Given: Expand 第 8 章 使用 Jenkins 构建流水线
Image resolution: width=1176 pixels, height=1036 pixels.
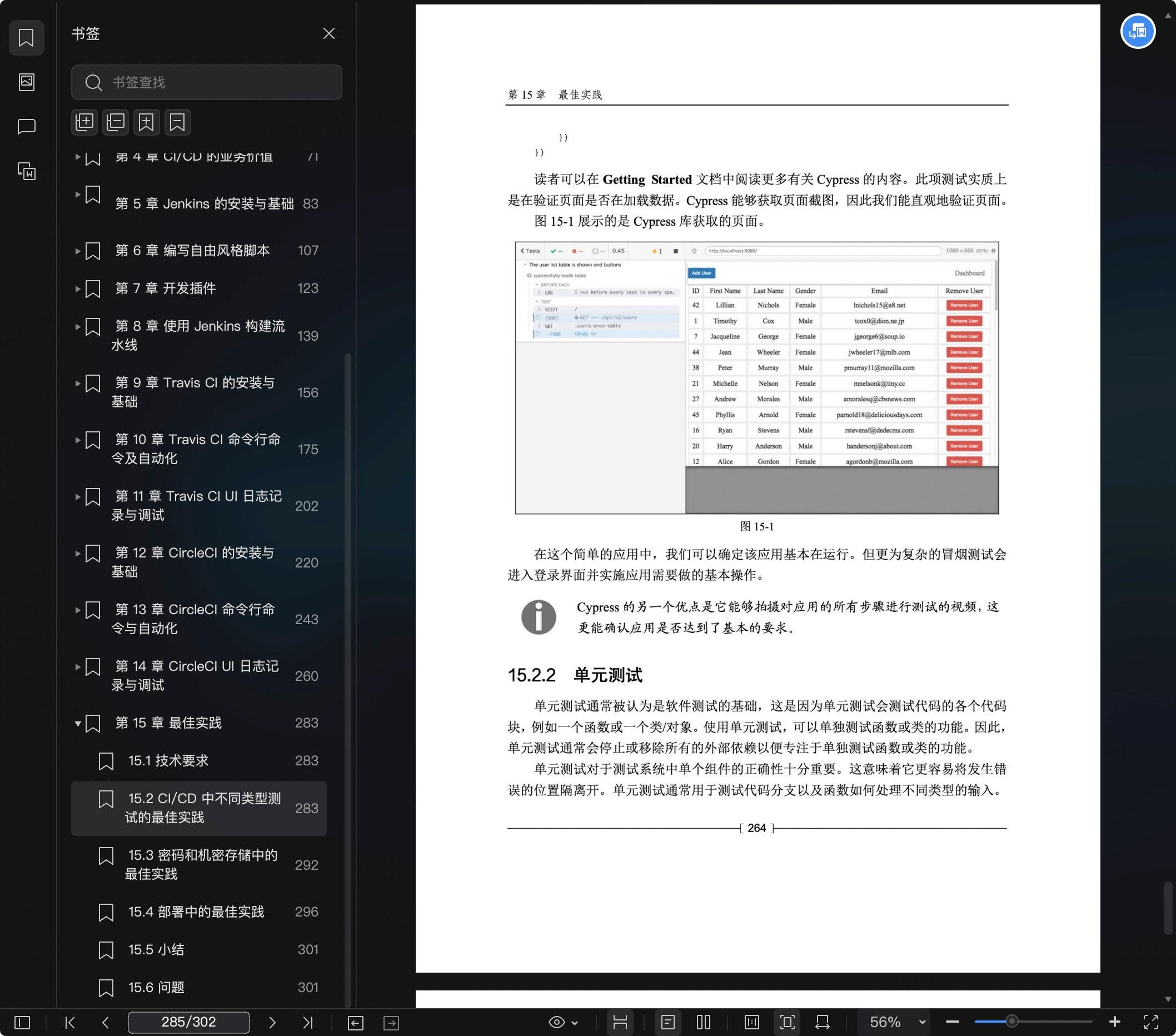Looking at the screenshot, I should tap(77, 326).
